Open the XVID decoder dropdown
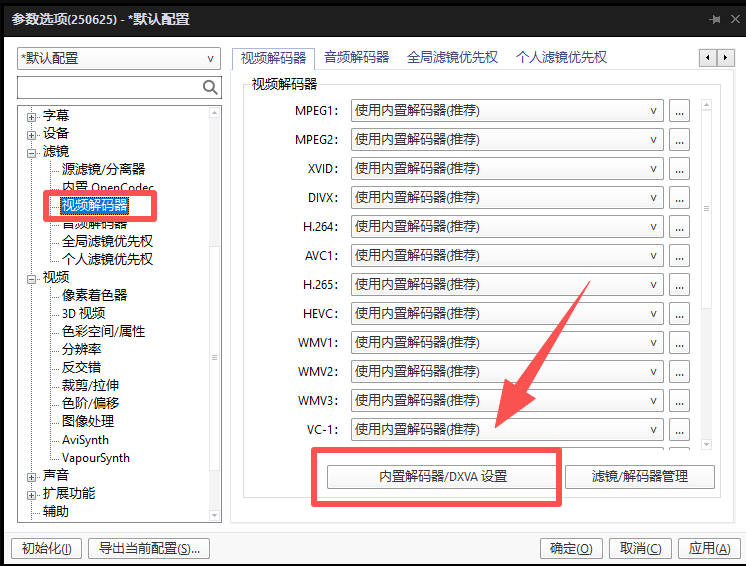This screenshot has height=566, width=746. 507,169
